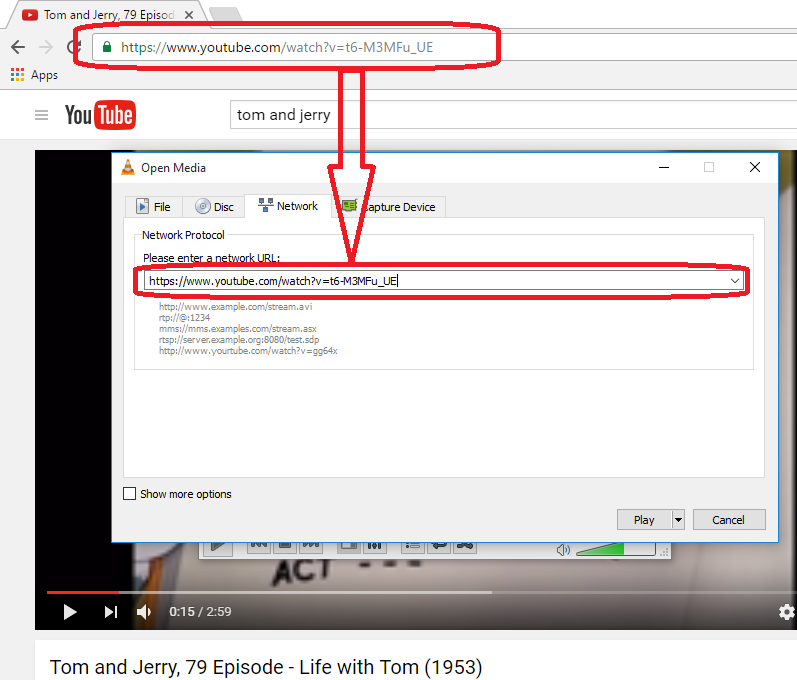
Task: Select the Network tab
Action: [x=288, y=206]
